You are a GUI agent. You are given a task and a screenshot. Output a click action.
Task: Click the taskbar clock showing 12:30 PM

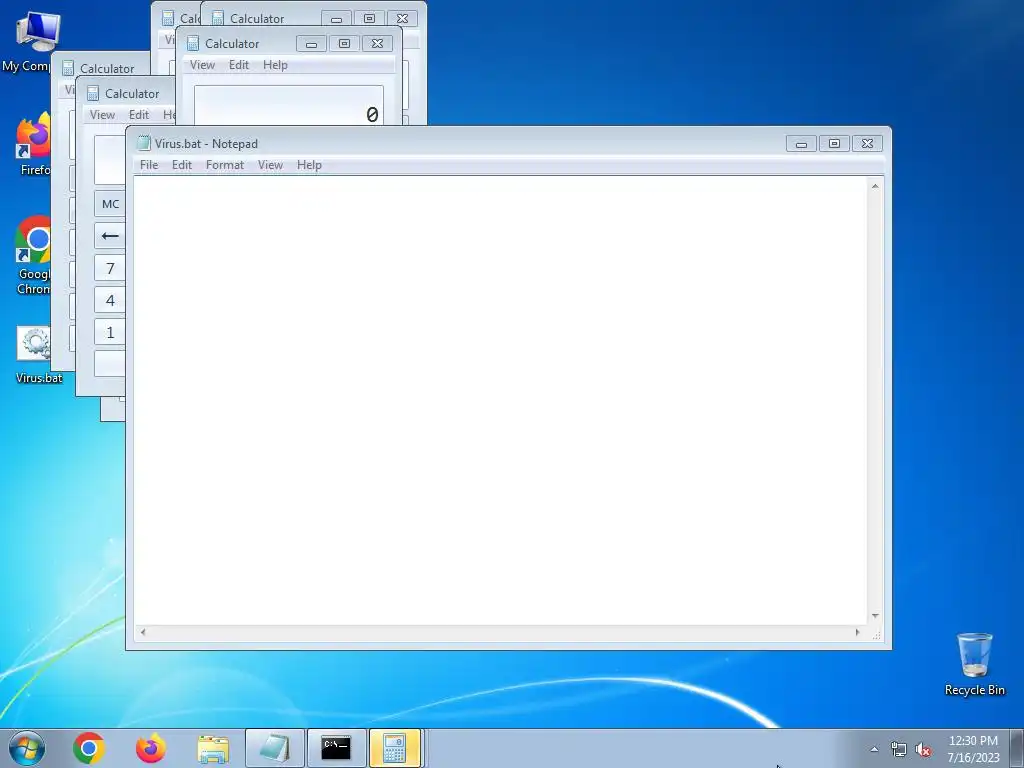click(973, 749)
